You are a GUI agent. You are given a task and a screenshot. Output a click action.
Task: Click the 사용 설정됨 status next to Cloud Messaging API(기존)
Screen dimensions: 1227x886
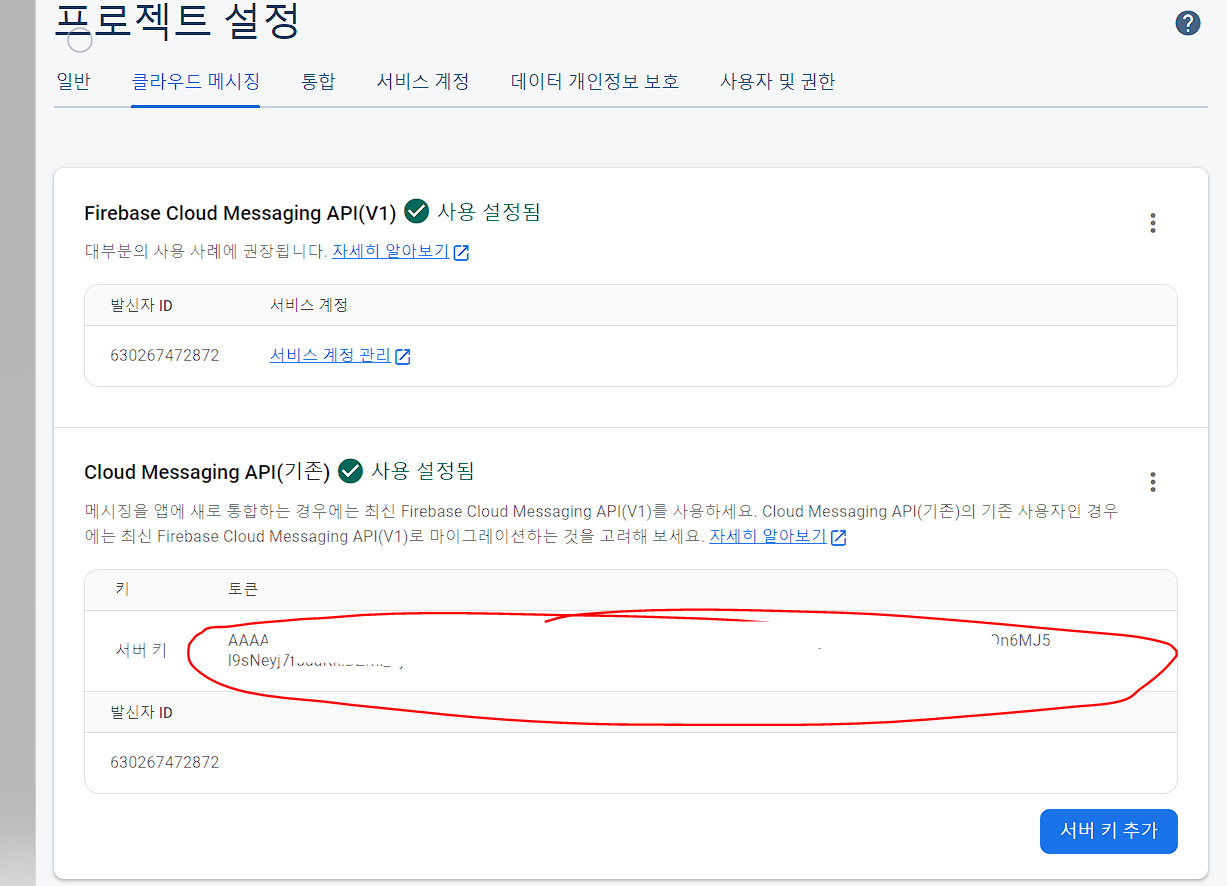(423, 471)
